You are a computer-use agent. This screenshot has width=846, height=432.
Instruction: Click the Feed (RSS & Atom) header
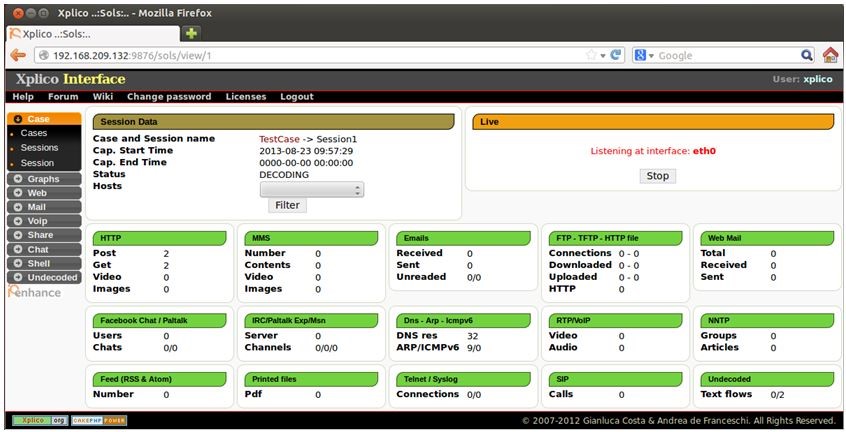[160, 379]
